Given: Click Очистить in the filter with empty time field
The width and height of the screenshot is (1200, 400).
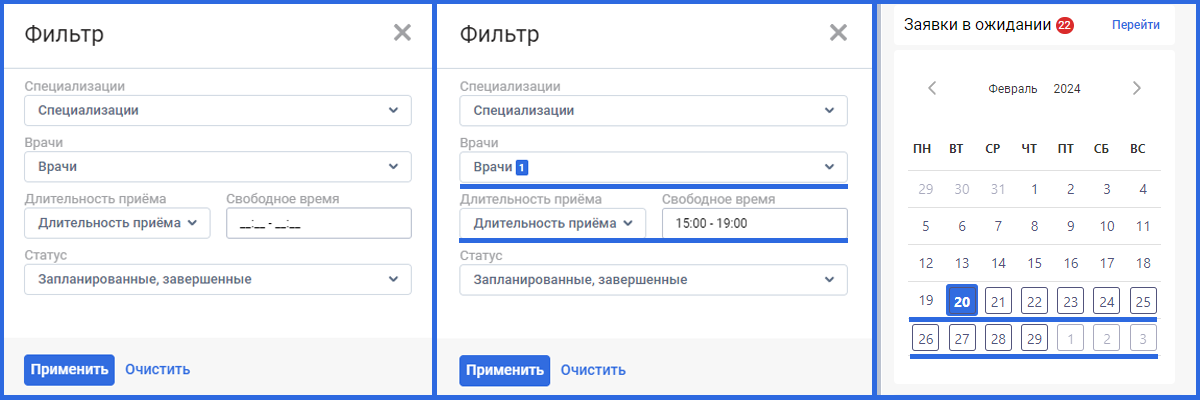Looking at the screenshot, I should (157, 369).
